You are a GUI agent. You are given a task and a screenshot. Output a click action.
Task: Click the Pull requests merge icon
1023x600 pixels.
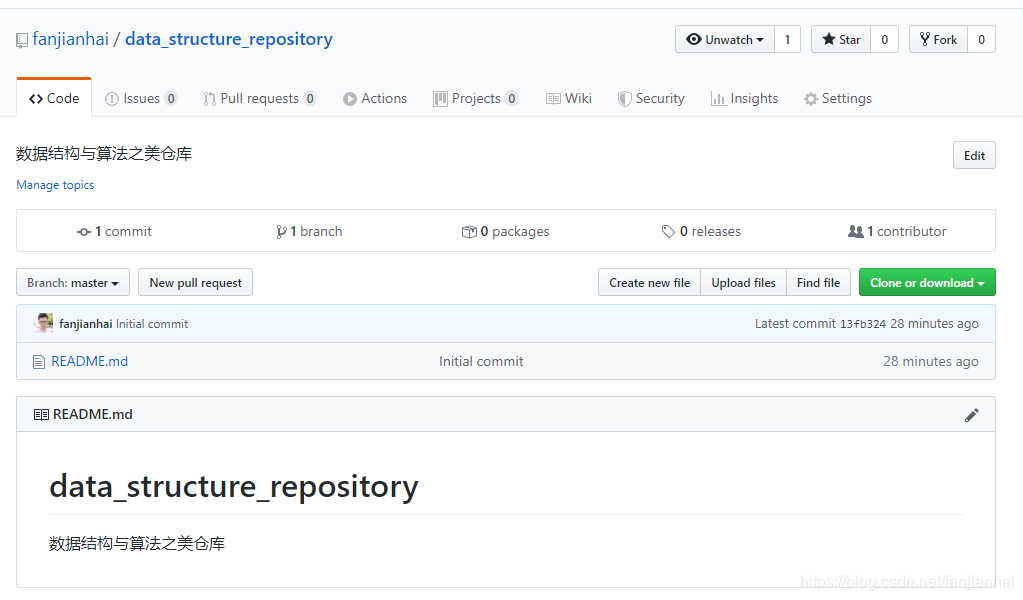(x=209, y=99)
